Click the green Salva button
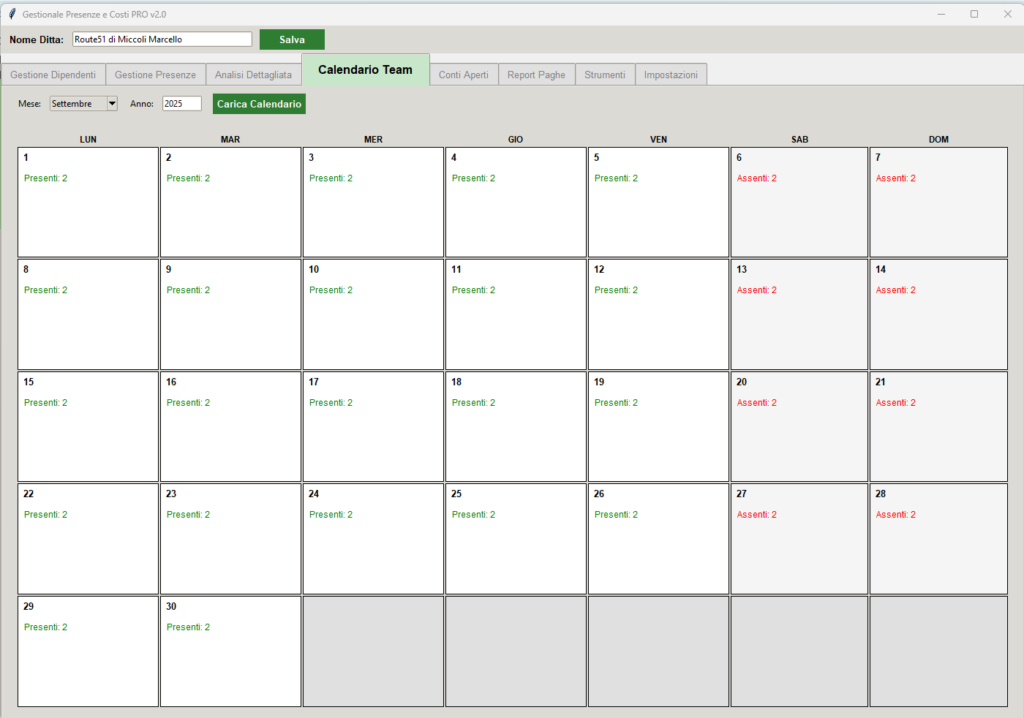The height and width of the screenshot is (718, 1024). [x=292, y=39]
